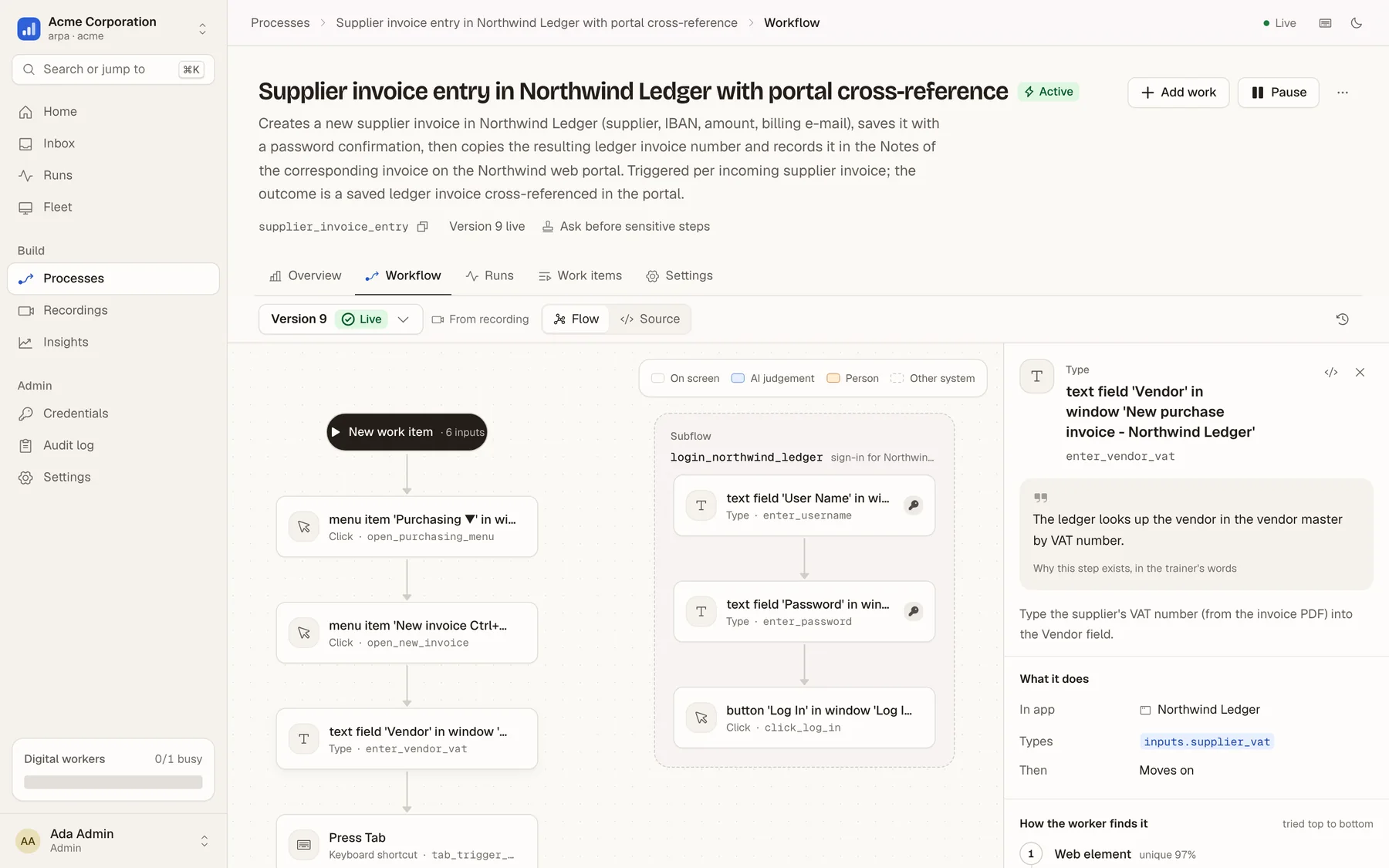Open the Runs tab

pos(490,276)
